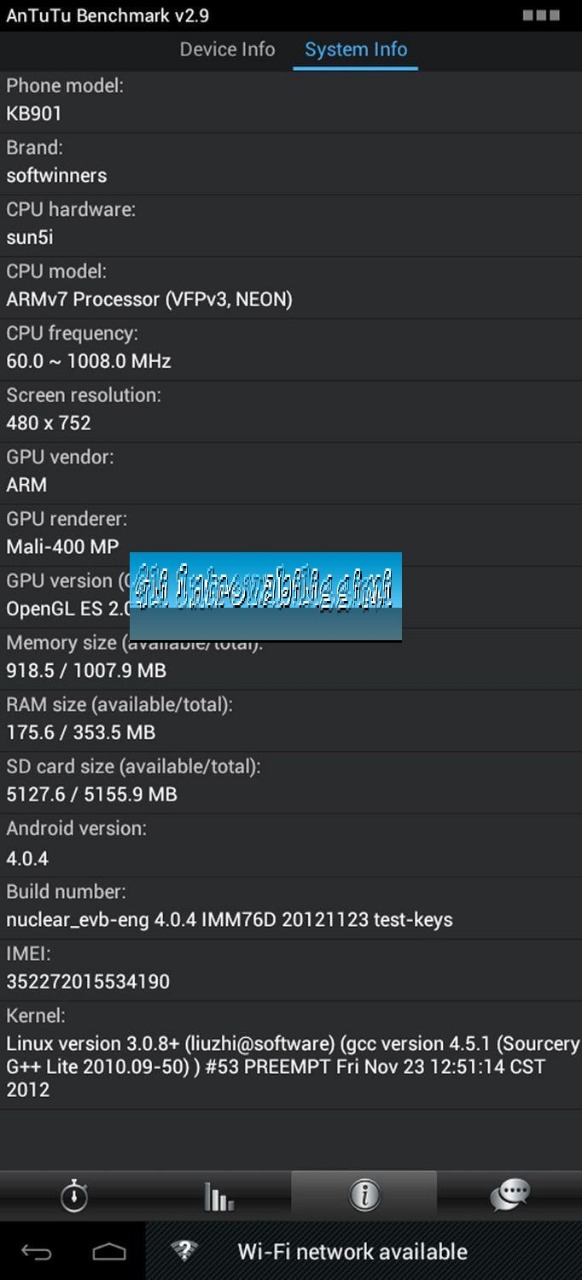
Task: Select the CPU frequency row
Action: tap(291, 348)
